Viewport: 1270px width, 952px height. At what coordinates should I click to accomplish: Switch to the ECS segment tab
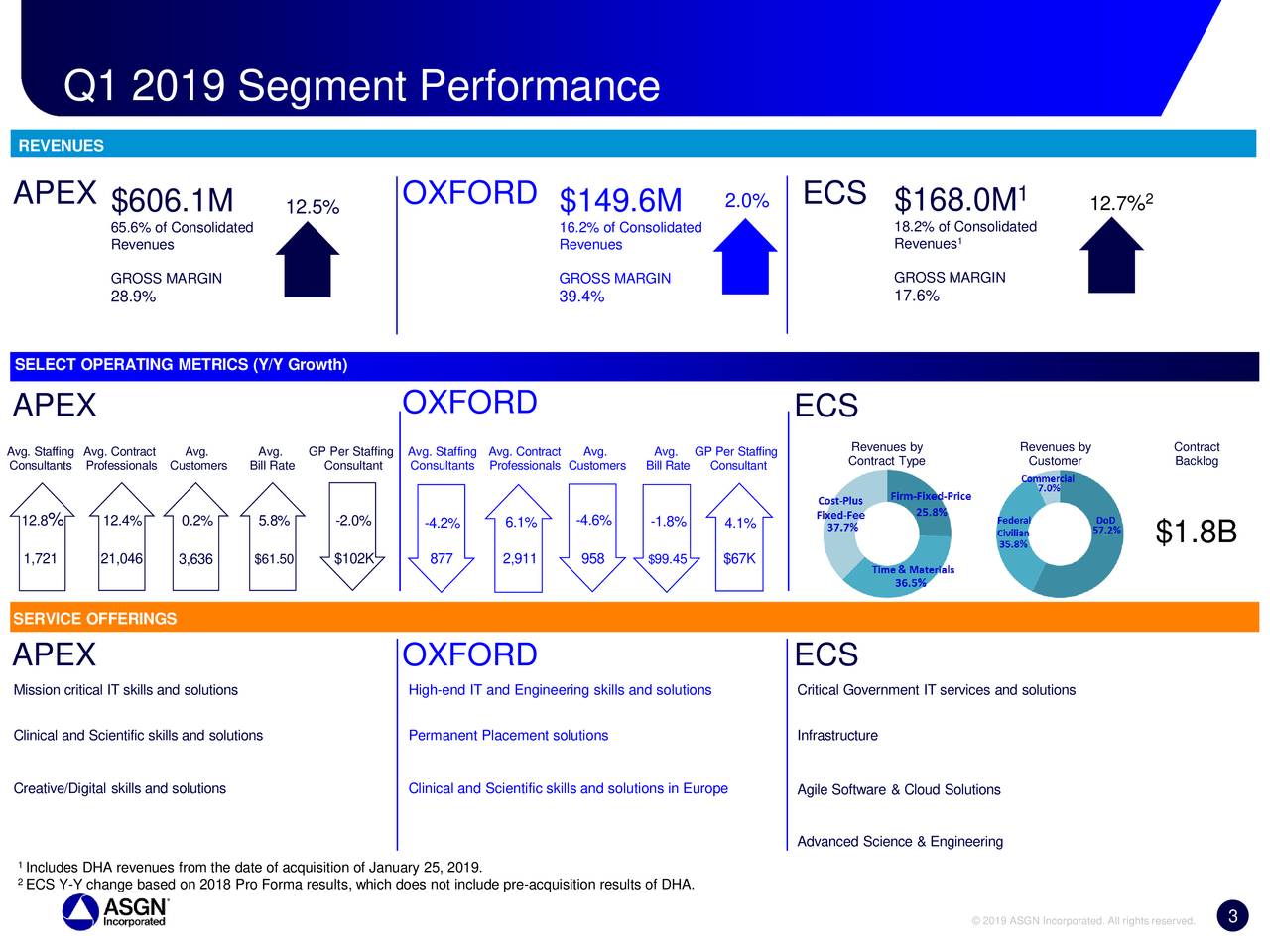(x=834, y=193)
